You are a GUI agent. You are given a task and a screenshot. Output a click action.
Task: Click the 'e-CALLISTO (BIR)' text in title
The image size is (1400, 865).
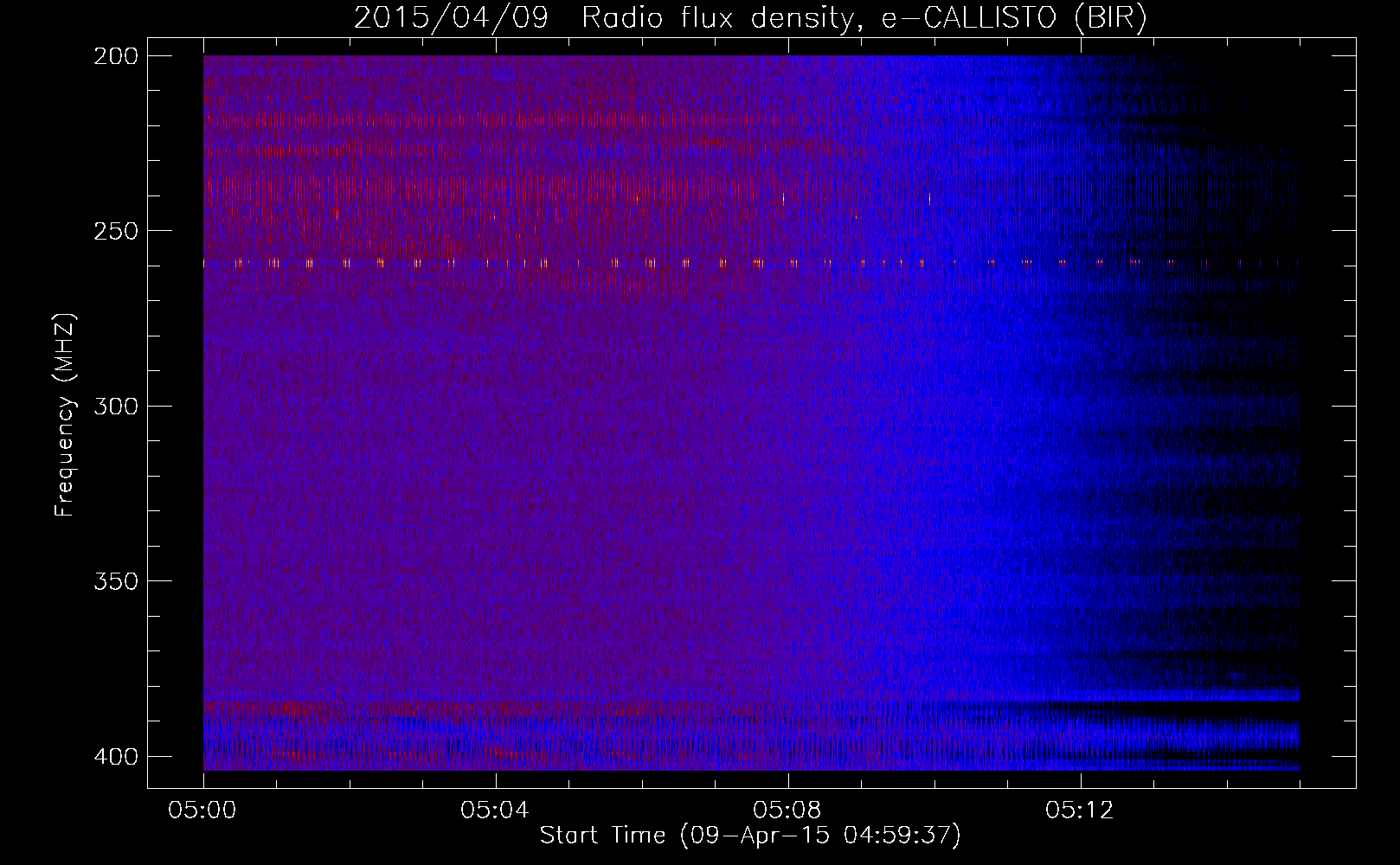point(1014,18)
